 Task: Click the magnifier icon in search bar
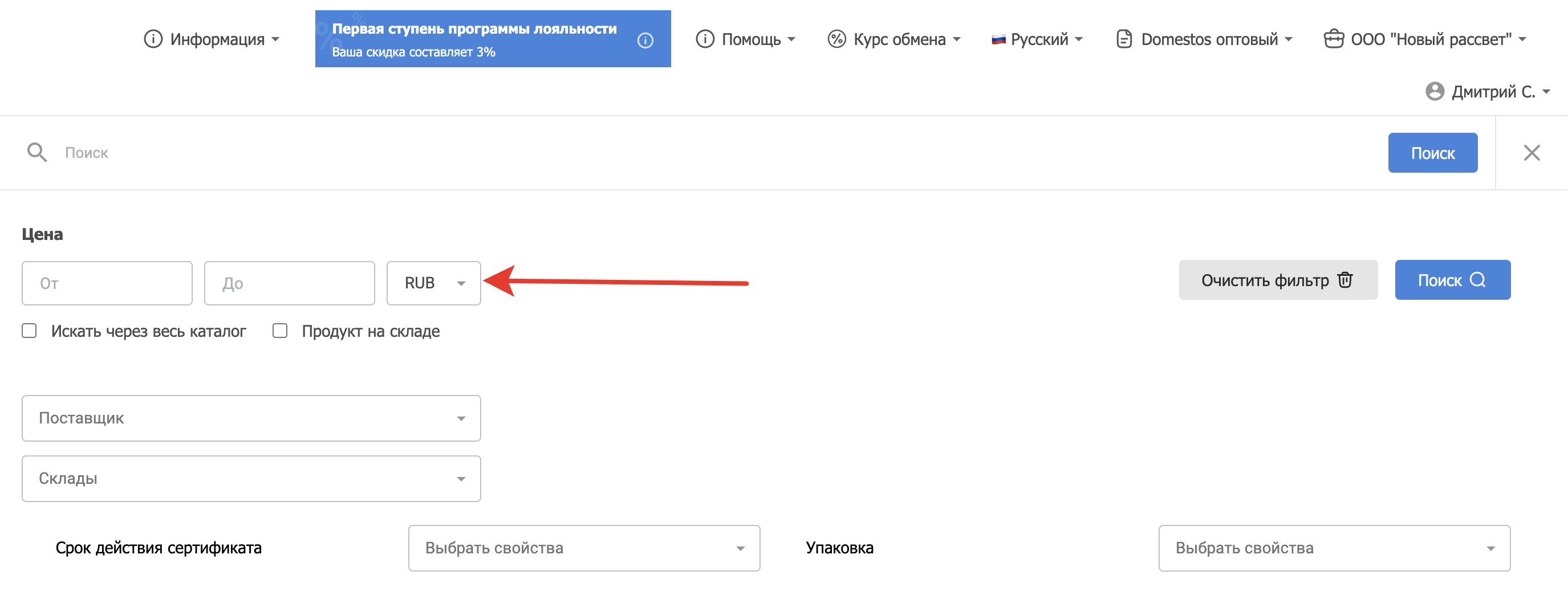(36, 153)
